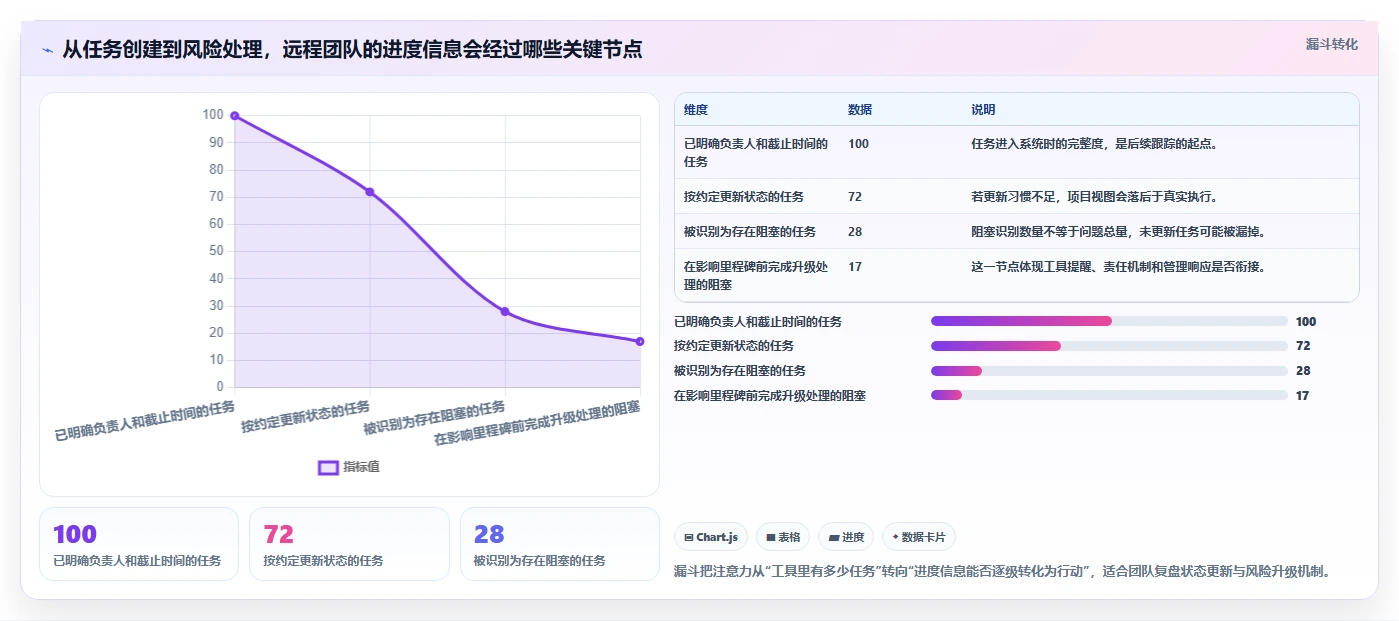Image resolution: width=1399 pixels, height=621 pixels.
Task: Click the 漏斗转化 label in the header
Action: coord(1331,44)
